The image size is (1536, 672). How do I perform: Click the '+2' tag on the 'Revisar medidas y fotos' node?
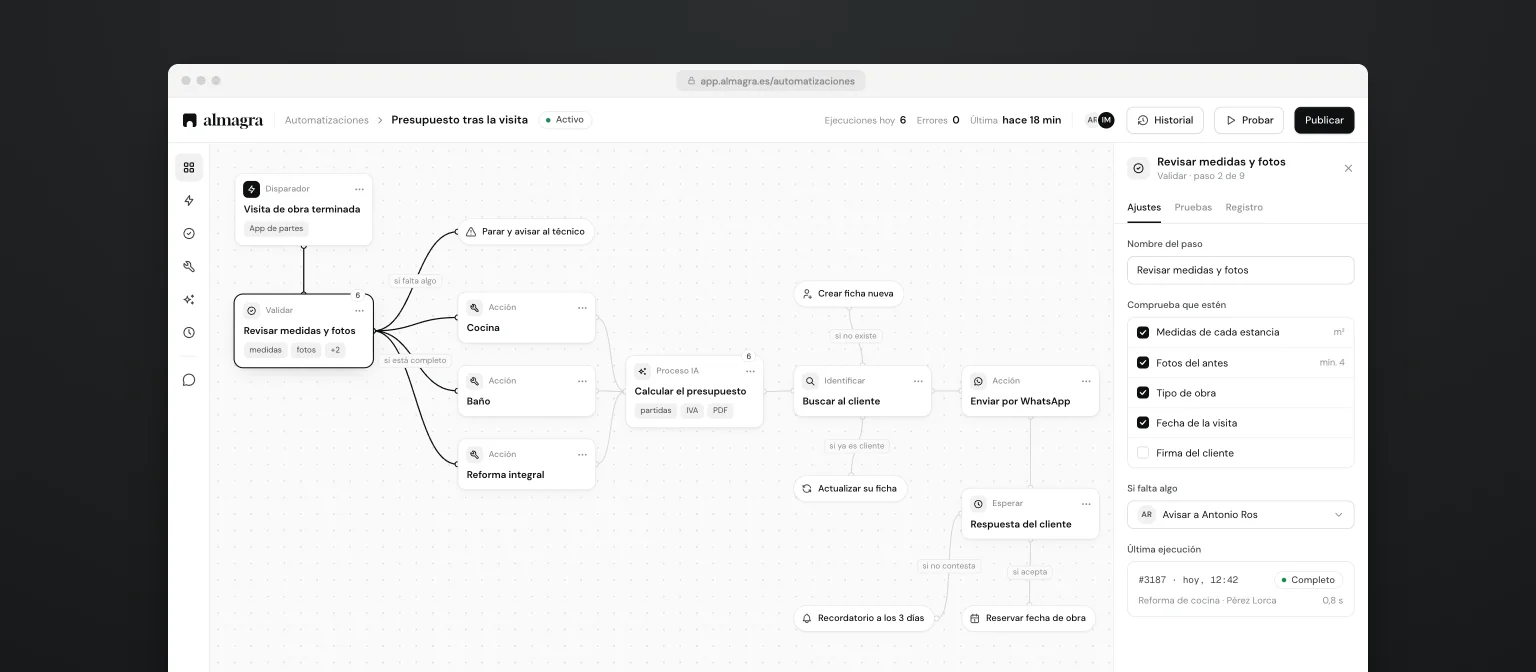(335, 350)
